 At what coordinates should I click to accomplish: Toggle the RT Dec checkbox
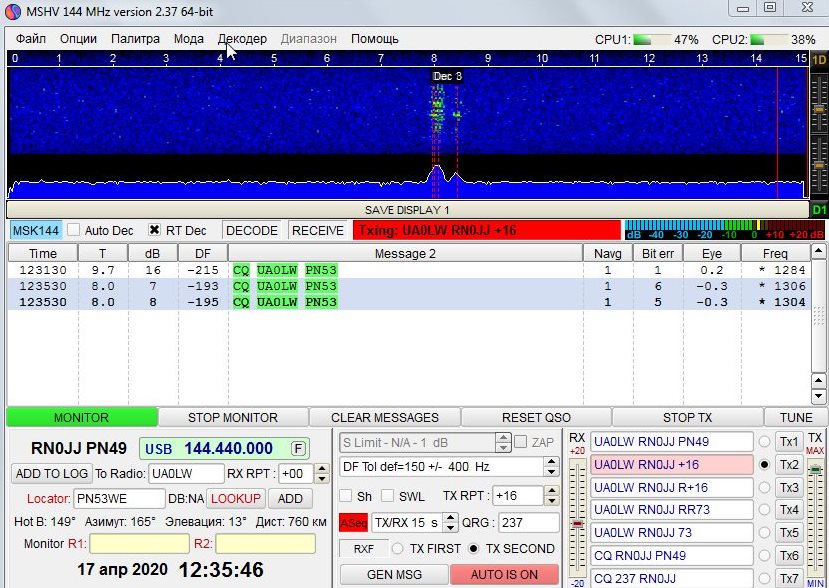click(154, 230)
